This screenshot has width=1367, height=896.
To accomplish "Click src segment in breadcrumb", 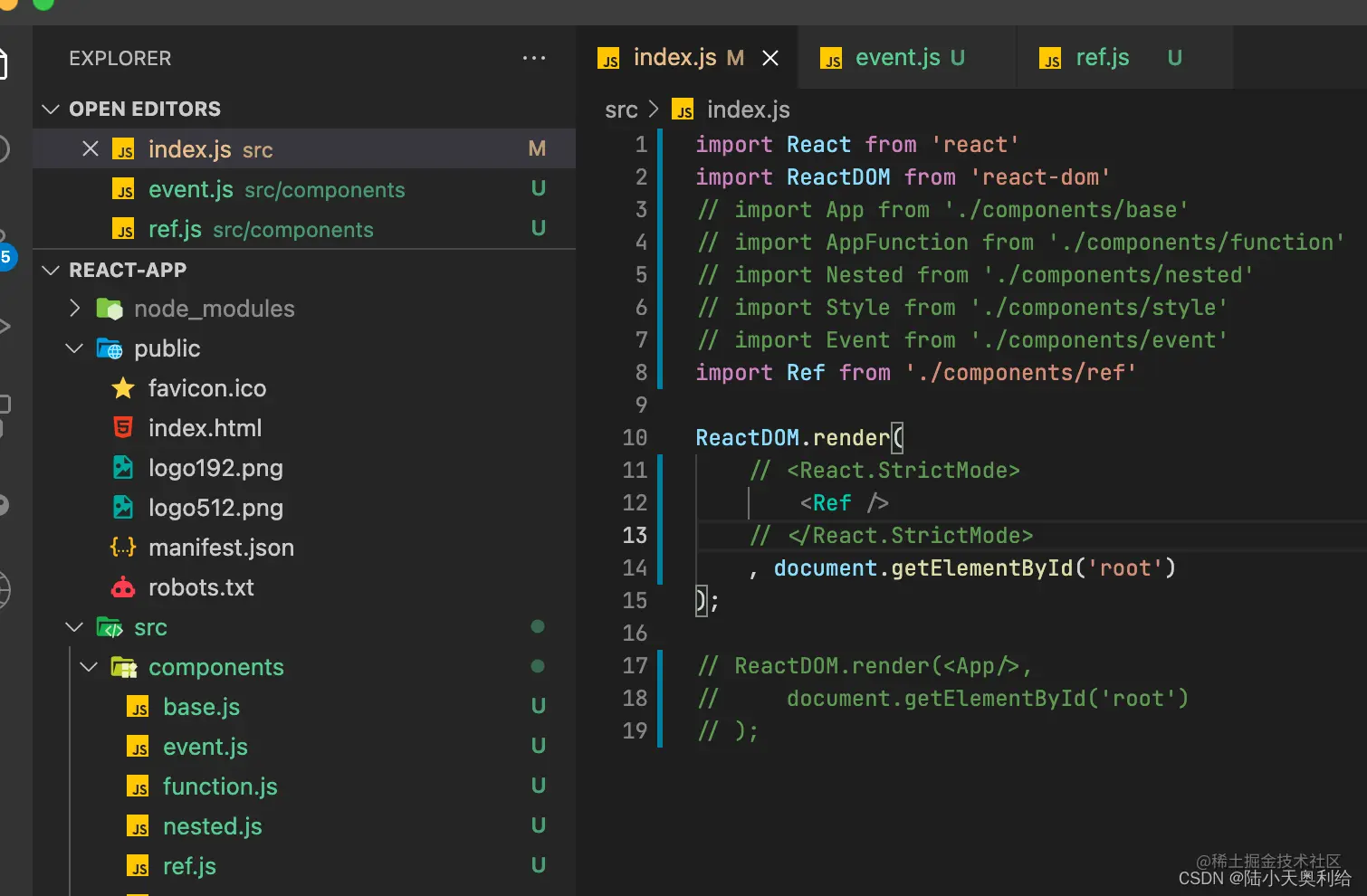I will tap(621, 110).
